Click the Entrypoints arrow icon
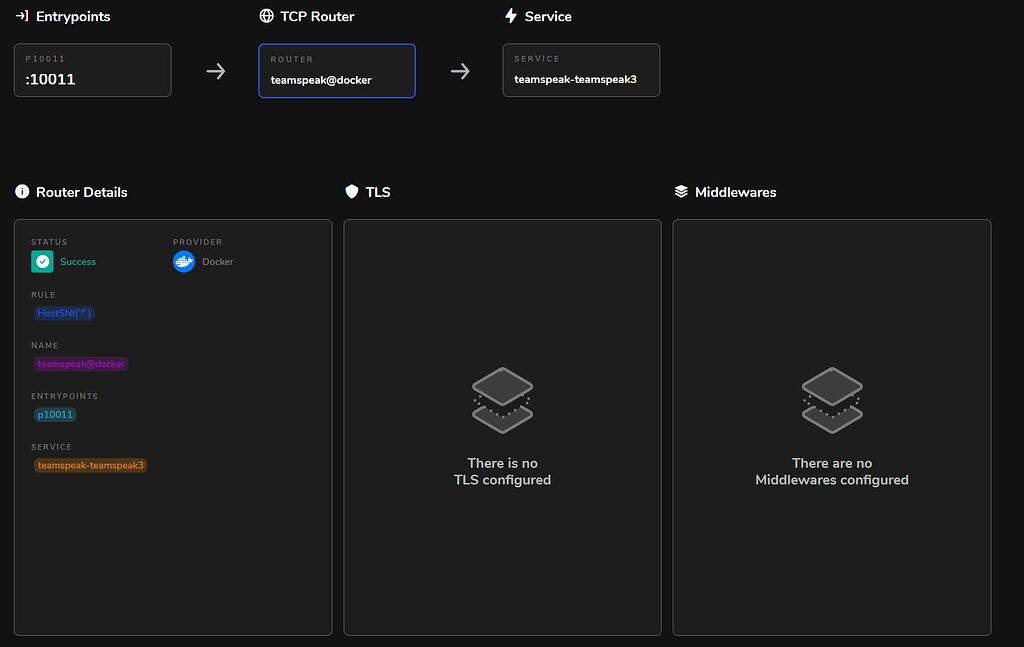This screenshot has height=647, width=1024. point(22,16)
